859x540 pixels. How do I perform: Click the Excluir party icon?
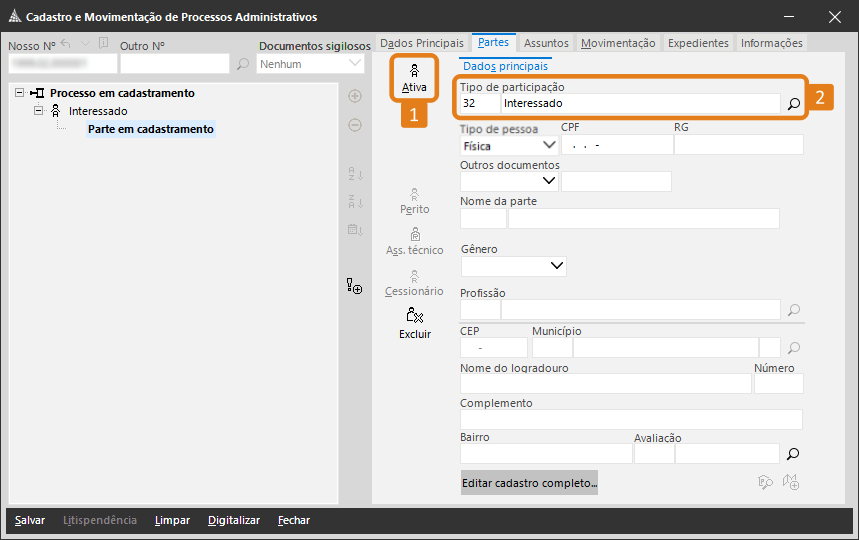tap(414, 322)
